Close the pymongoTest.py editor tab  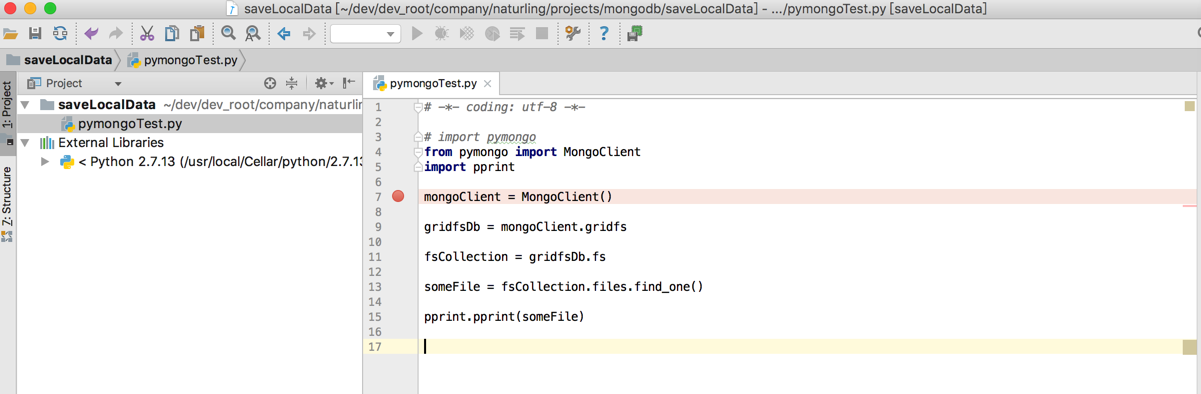pos(487,84)
